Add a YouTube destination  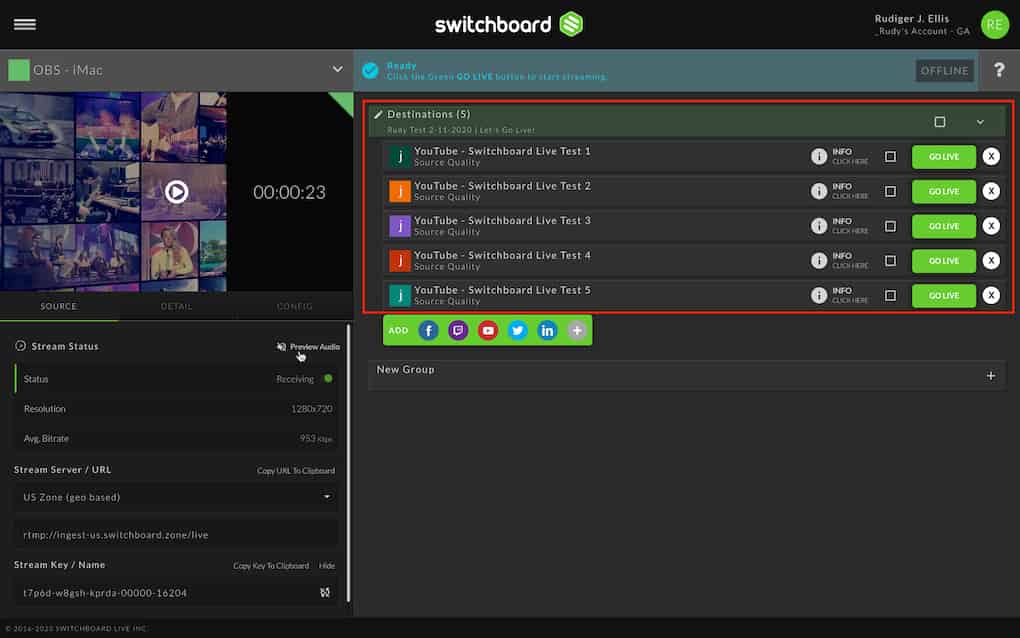coord(488,330)
